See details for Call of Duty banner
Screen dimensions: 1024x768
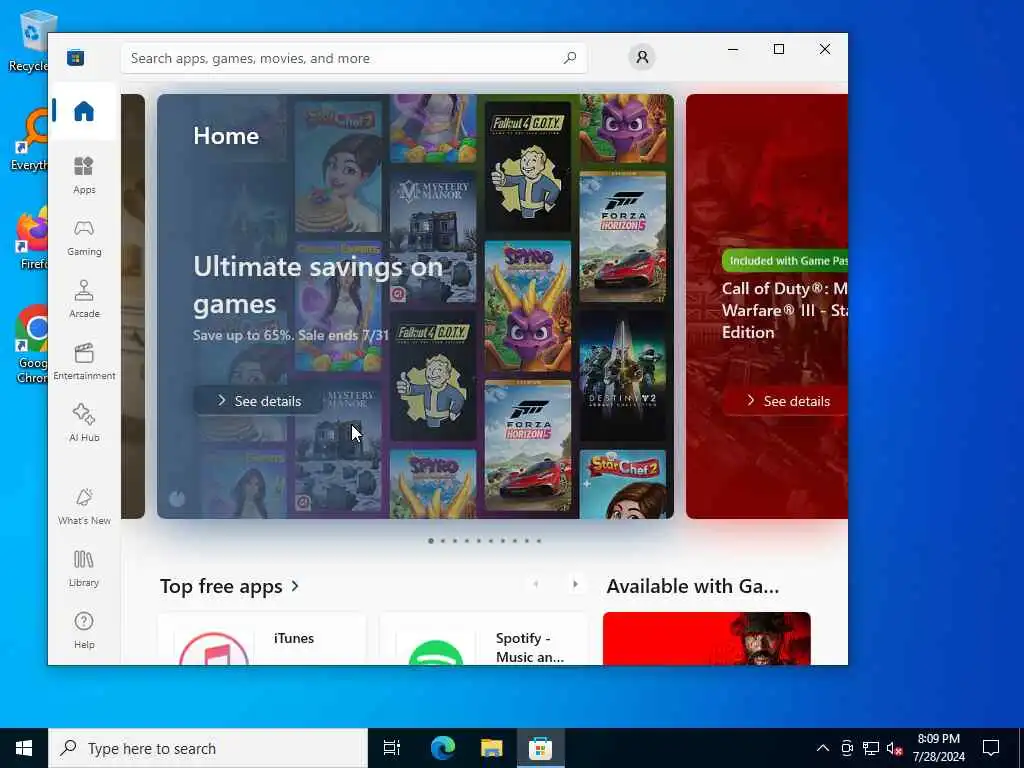(x=787, y=400)
